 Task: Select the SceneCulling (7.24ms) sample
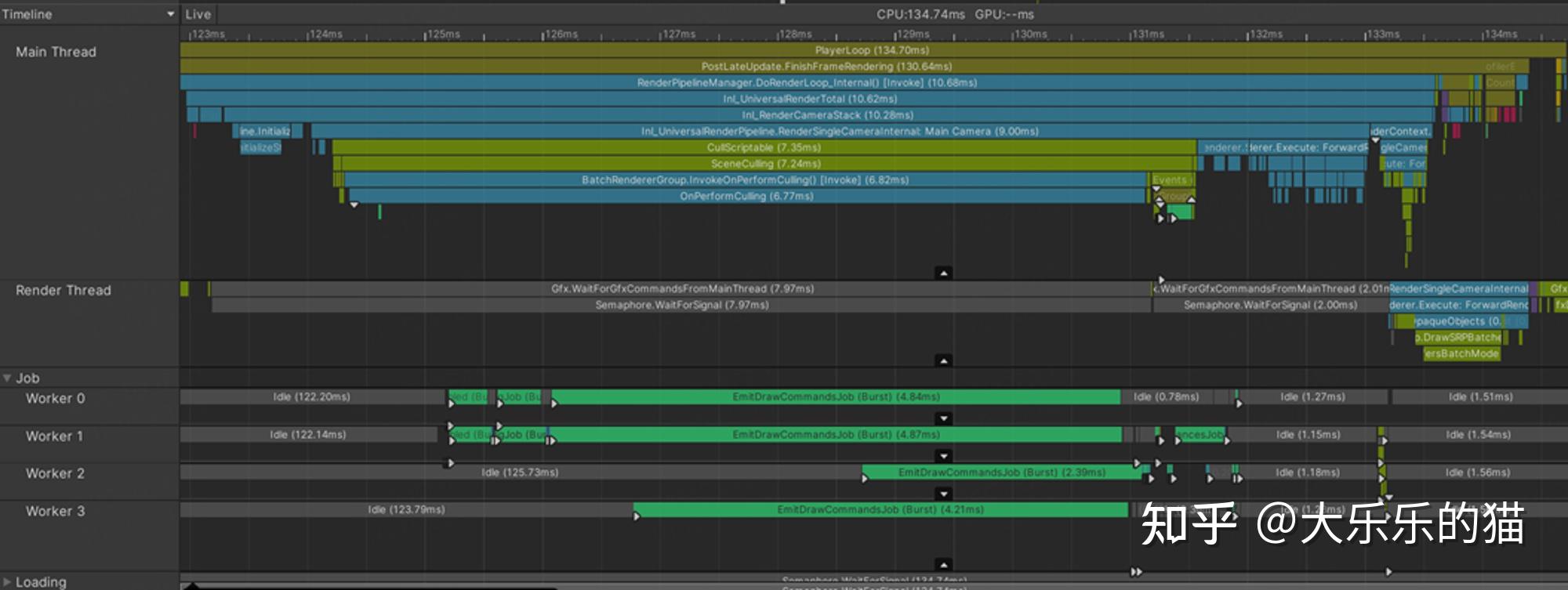[766, 164]
